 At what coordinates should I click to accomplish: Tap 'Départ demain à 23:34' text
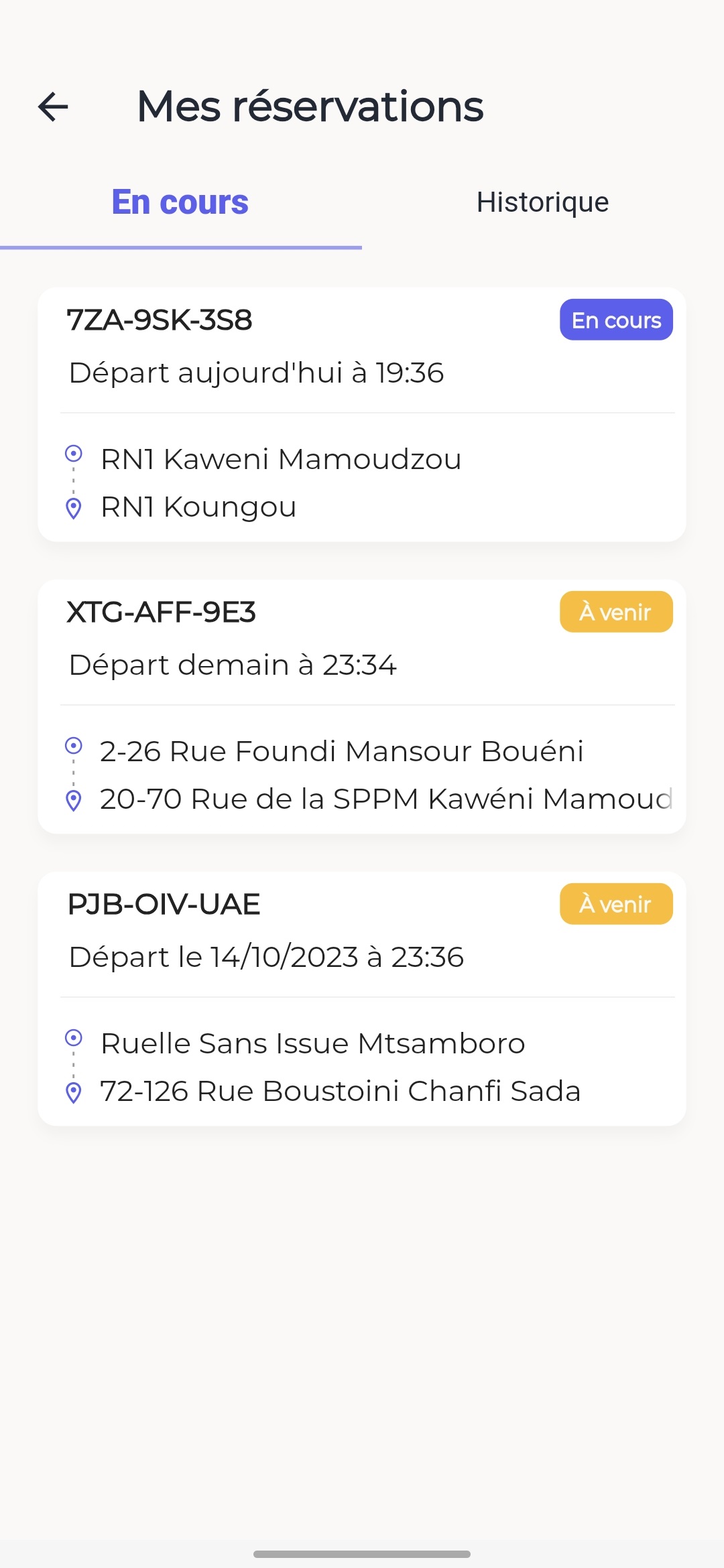click(233, 665)
